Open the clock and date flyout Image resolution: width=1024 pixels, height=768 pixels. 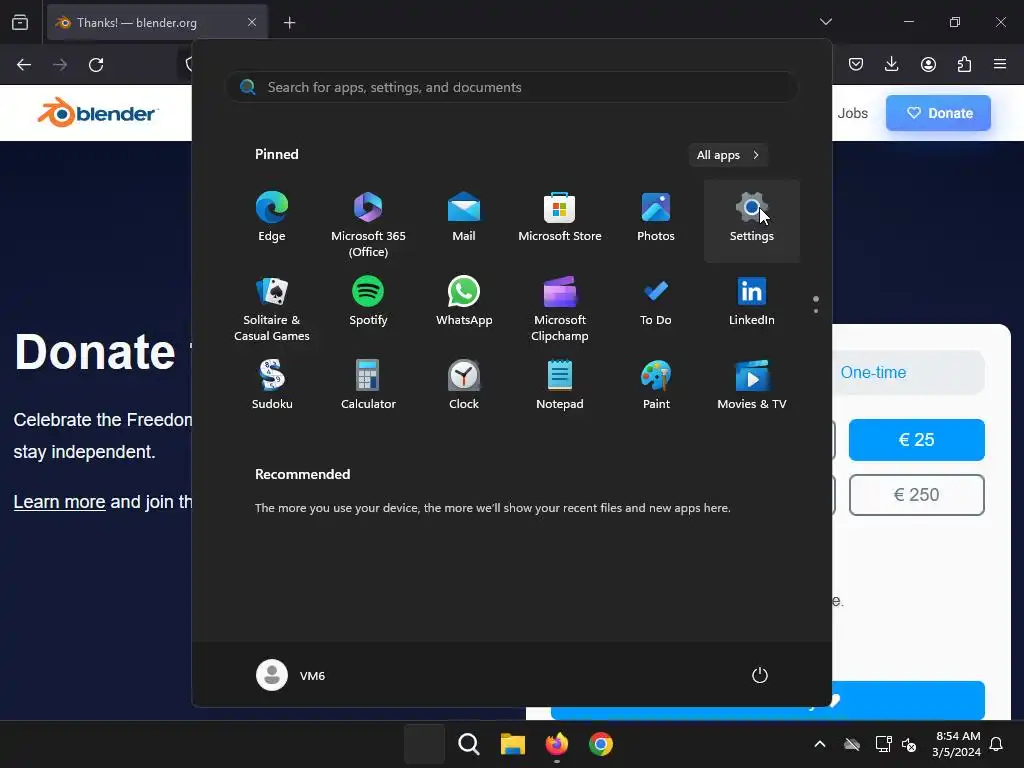click(x=957, y=744)
